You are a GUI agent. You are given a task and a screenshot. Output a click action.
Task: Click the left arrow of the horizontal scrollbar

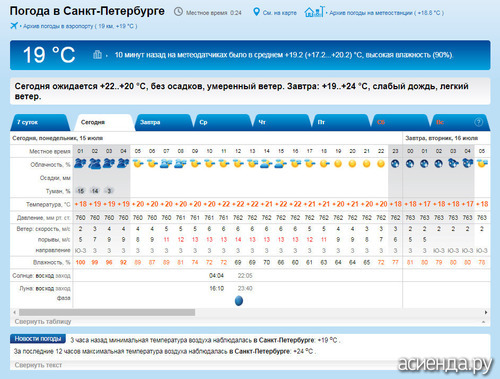point(14,312)
